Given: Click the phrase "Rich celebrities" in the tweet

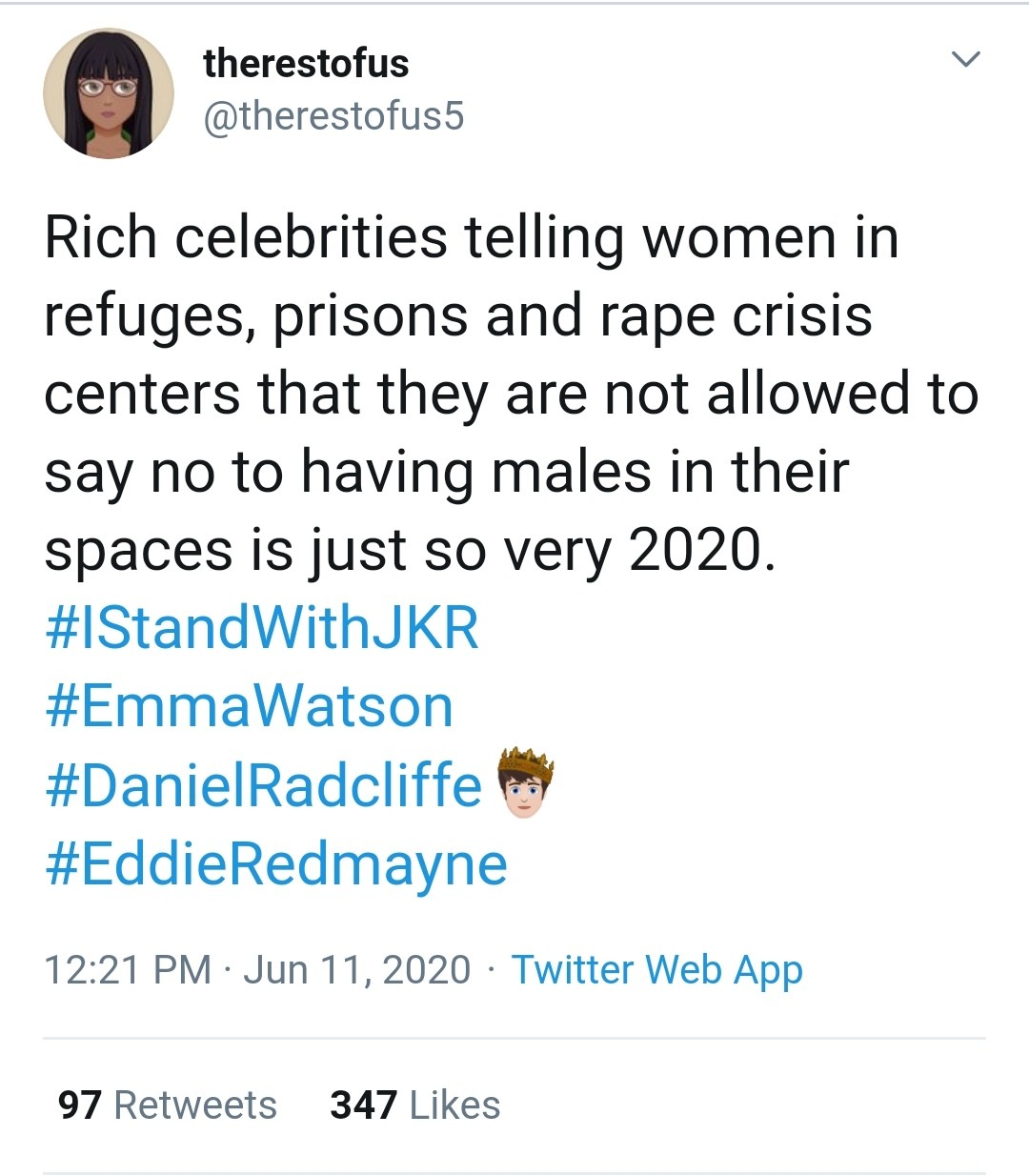Looking at the screenshot, I should [246, 236].
